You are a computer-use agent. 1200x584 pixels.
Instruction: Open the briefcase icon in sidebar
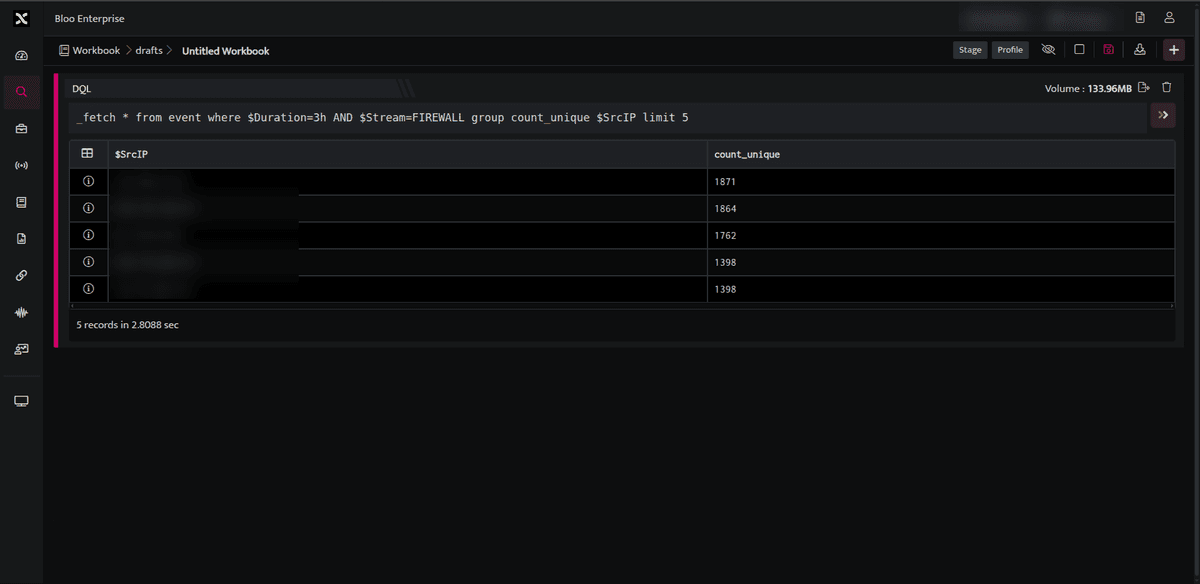tap(21, 128)
